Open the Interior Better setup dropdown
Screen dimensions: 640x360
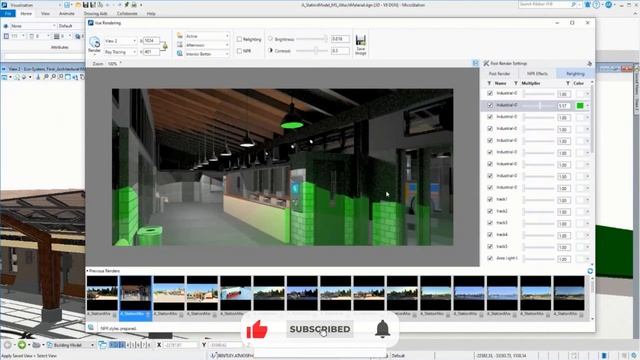point(207,54)
